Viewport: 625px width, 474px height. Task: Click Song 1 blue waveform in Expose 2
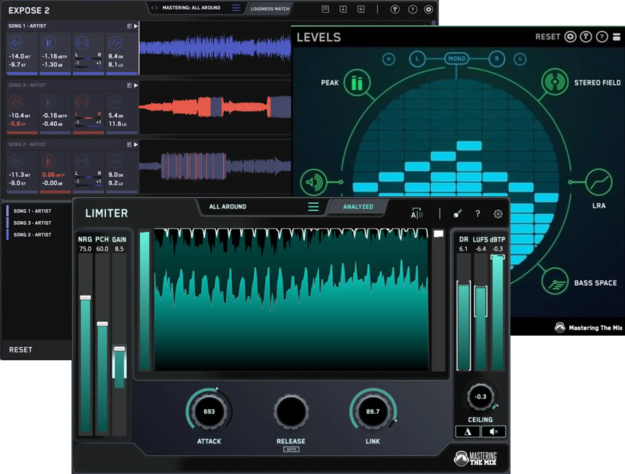point(215,48)
